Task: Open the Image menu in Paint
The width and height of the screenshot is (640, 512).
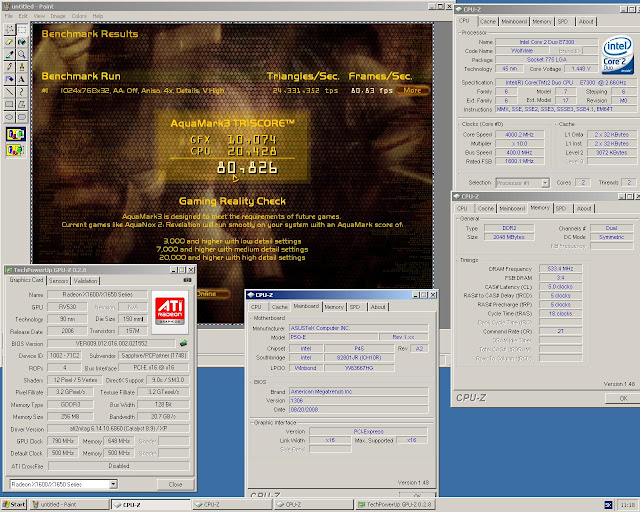Action: 58,16
